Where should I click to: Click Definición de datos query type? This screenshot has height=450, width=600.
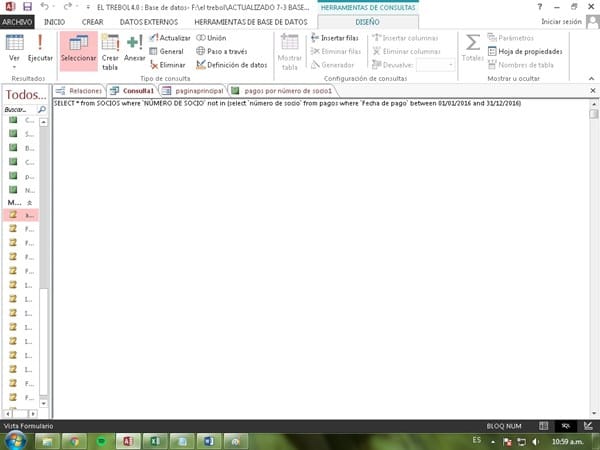[x=232, y=65]
